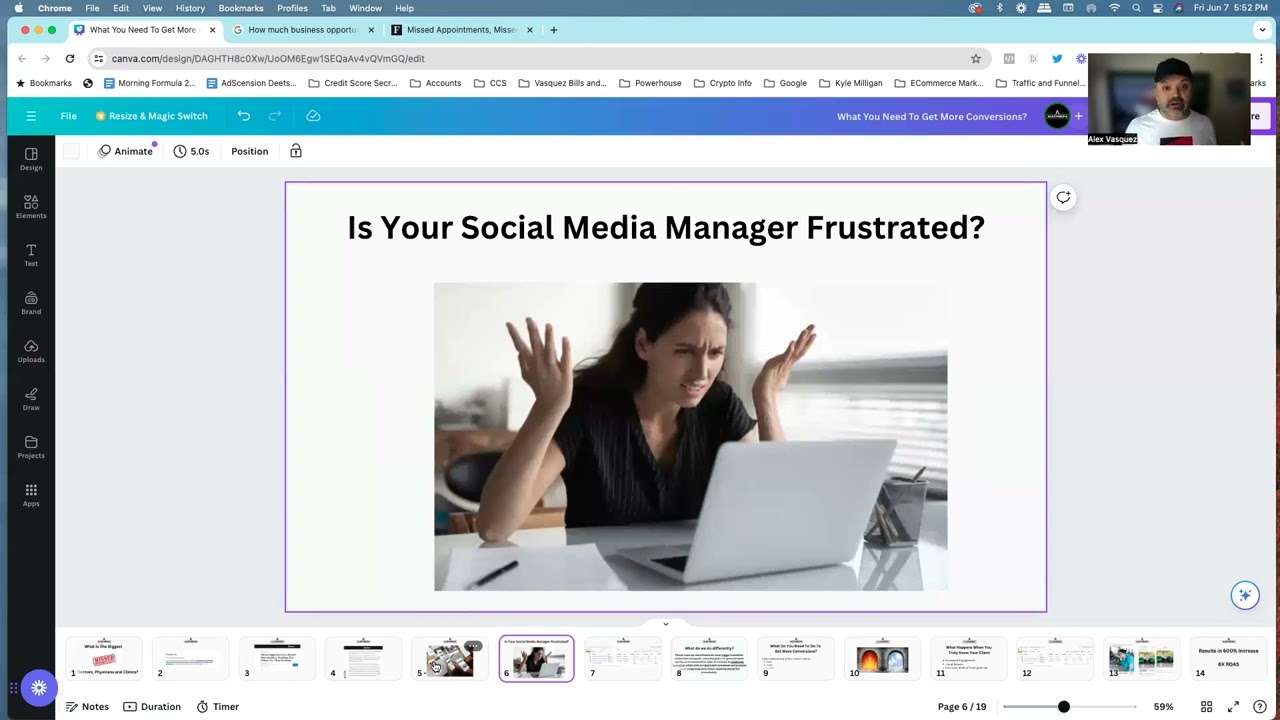Switch to the How much business tab
The height and width of the screenshot is (720, 1280).
point(302,30)
